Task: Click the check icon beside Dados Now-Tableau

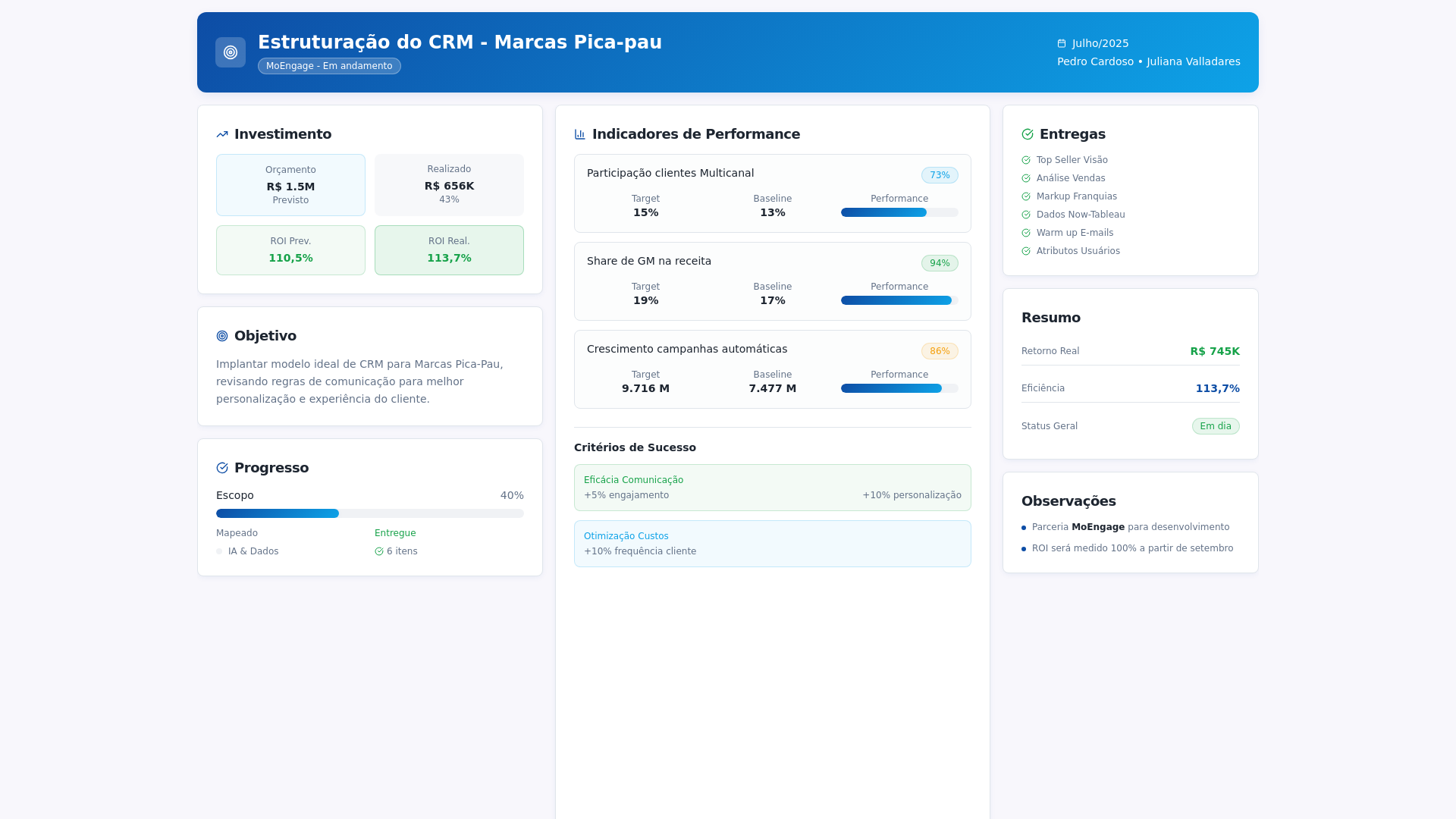Action: (x=1026, y=215)
